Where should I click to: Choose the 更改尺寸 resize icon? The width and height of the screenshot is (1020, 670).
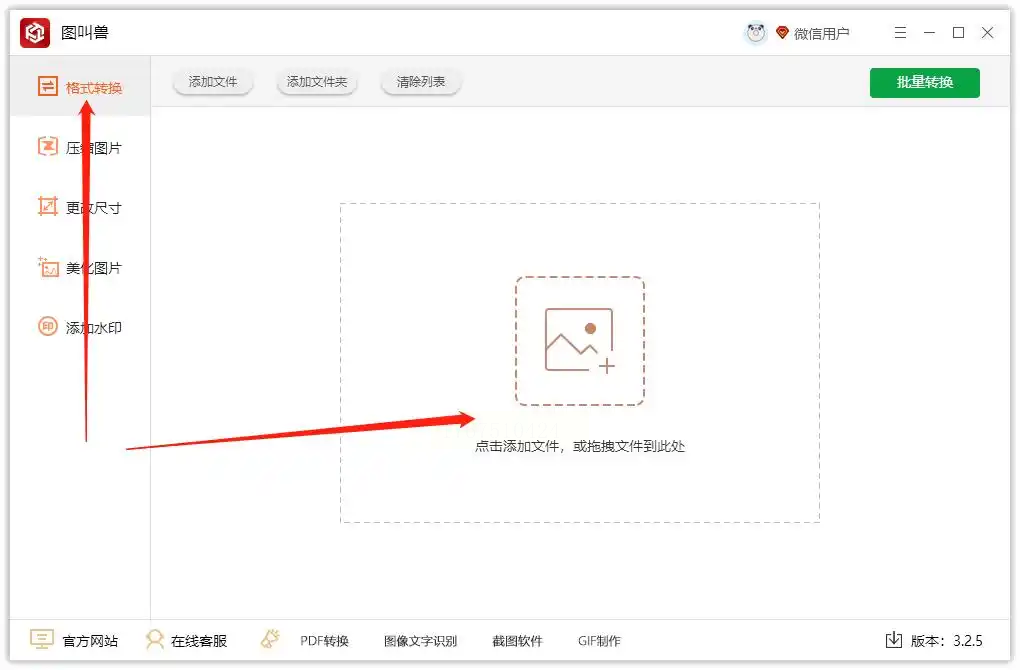click(47, 206)
